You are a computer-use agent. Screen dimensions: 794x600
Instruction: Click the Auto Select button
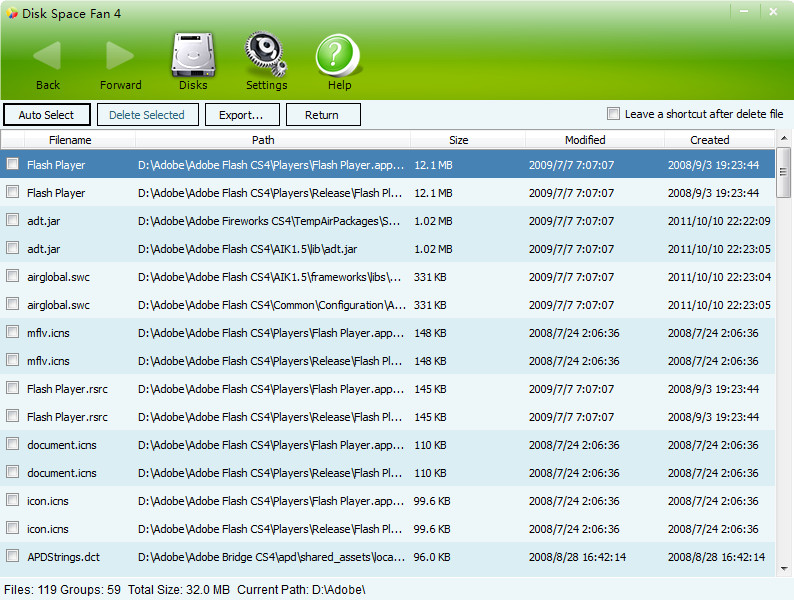[x=47, y=115]
